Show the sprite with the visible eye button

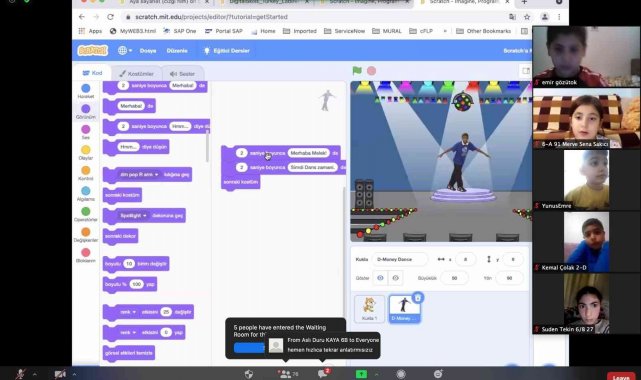click(380, 278)
